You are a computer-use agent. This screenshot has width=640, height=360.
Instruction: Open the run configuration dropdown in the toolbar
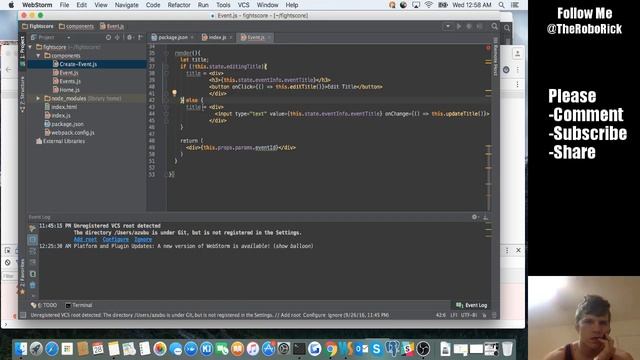(448, 26)
